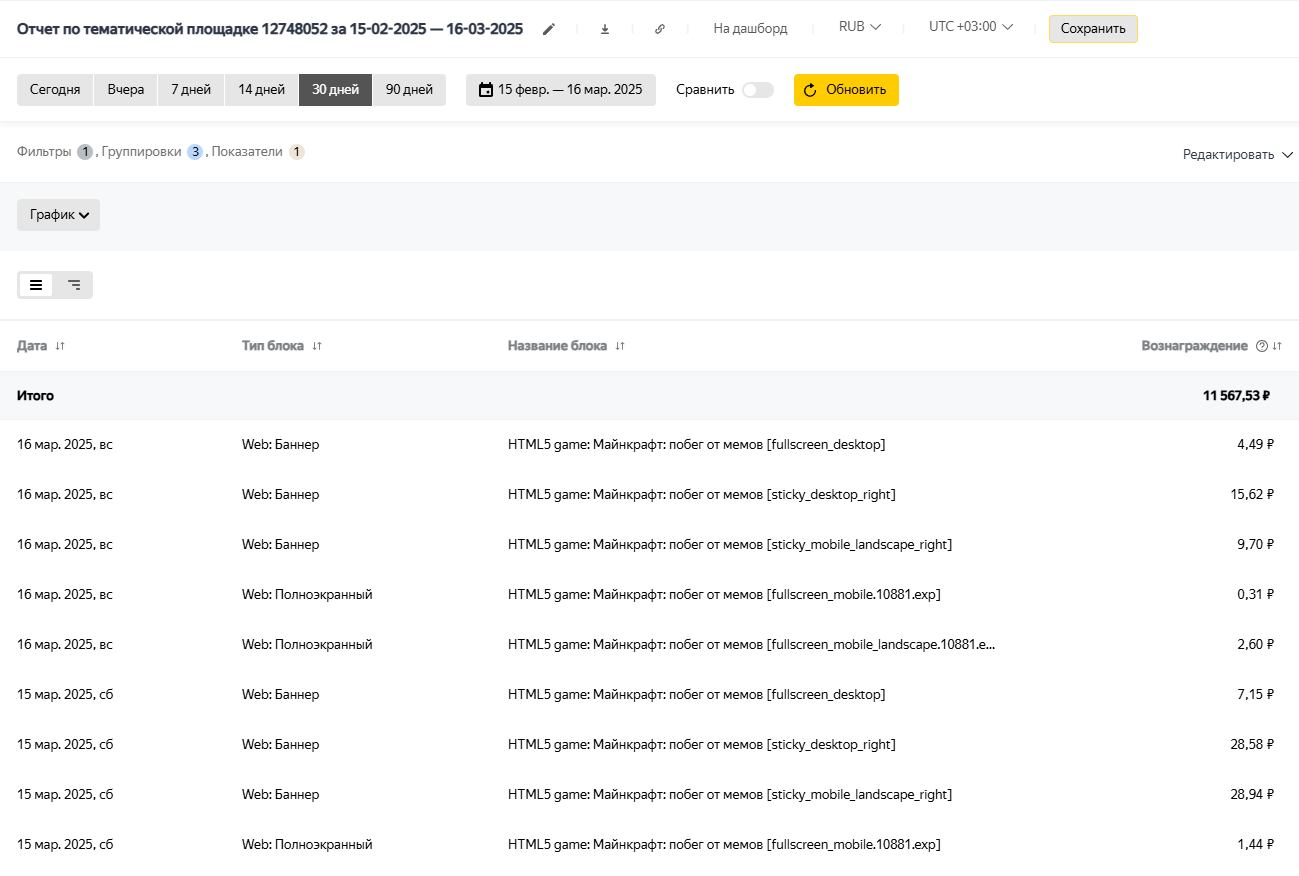Open the date range picker field
This screenshot has height=876, width=1299.
point(560,90)
